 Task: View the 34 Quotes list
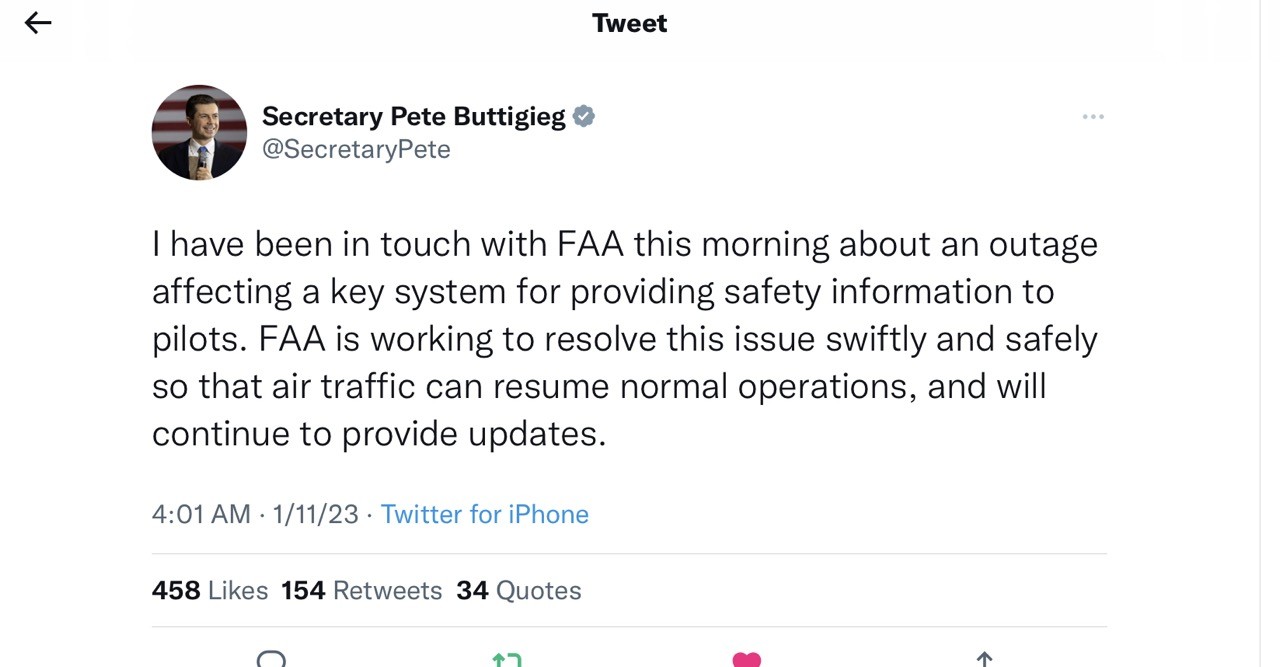click(x=518, y=591)
